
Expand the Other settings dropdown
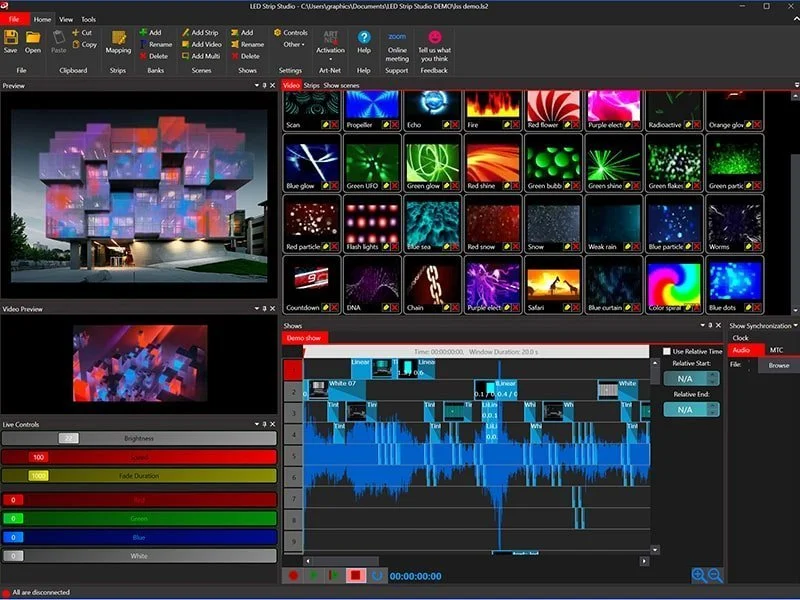coord(293,44)
